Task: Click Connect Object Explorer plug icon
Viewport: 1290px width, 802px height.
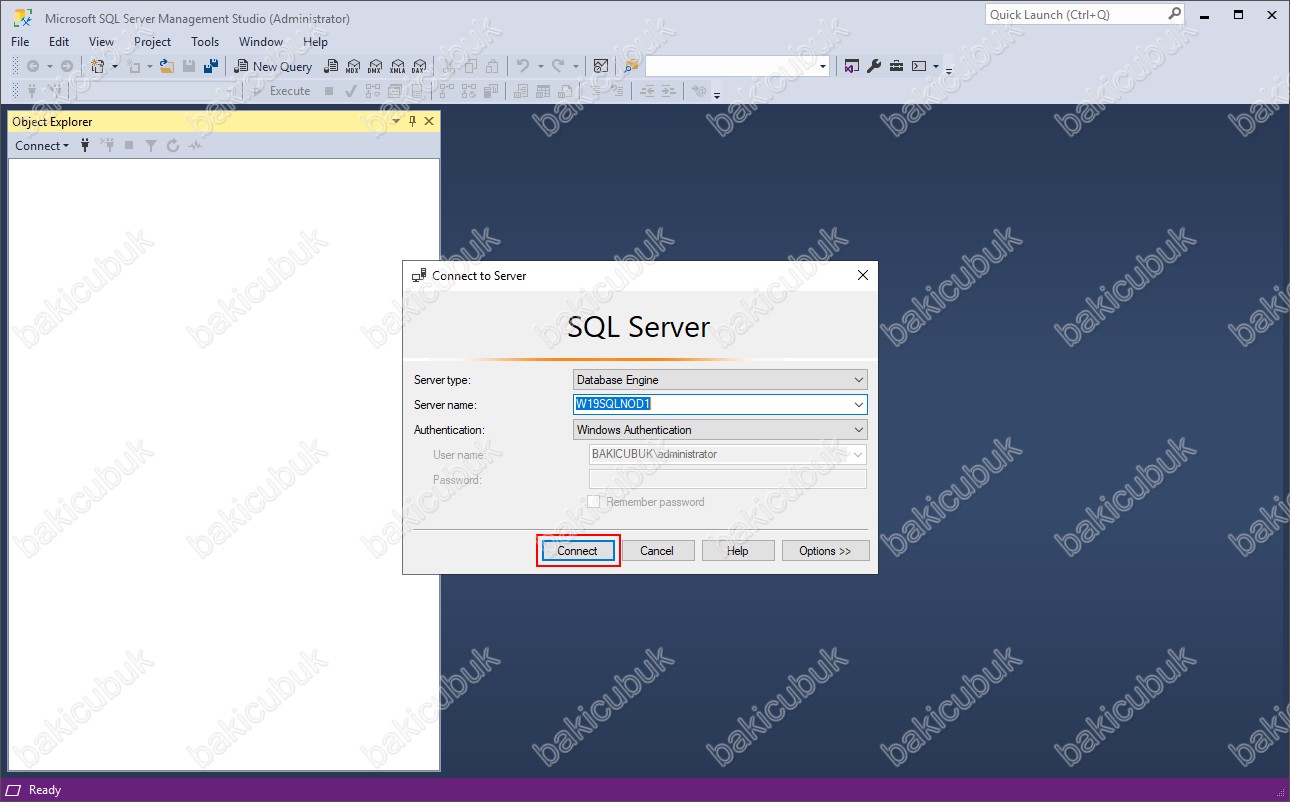Action: pyautogui.click(x=85, y=146)
